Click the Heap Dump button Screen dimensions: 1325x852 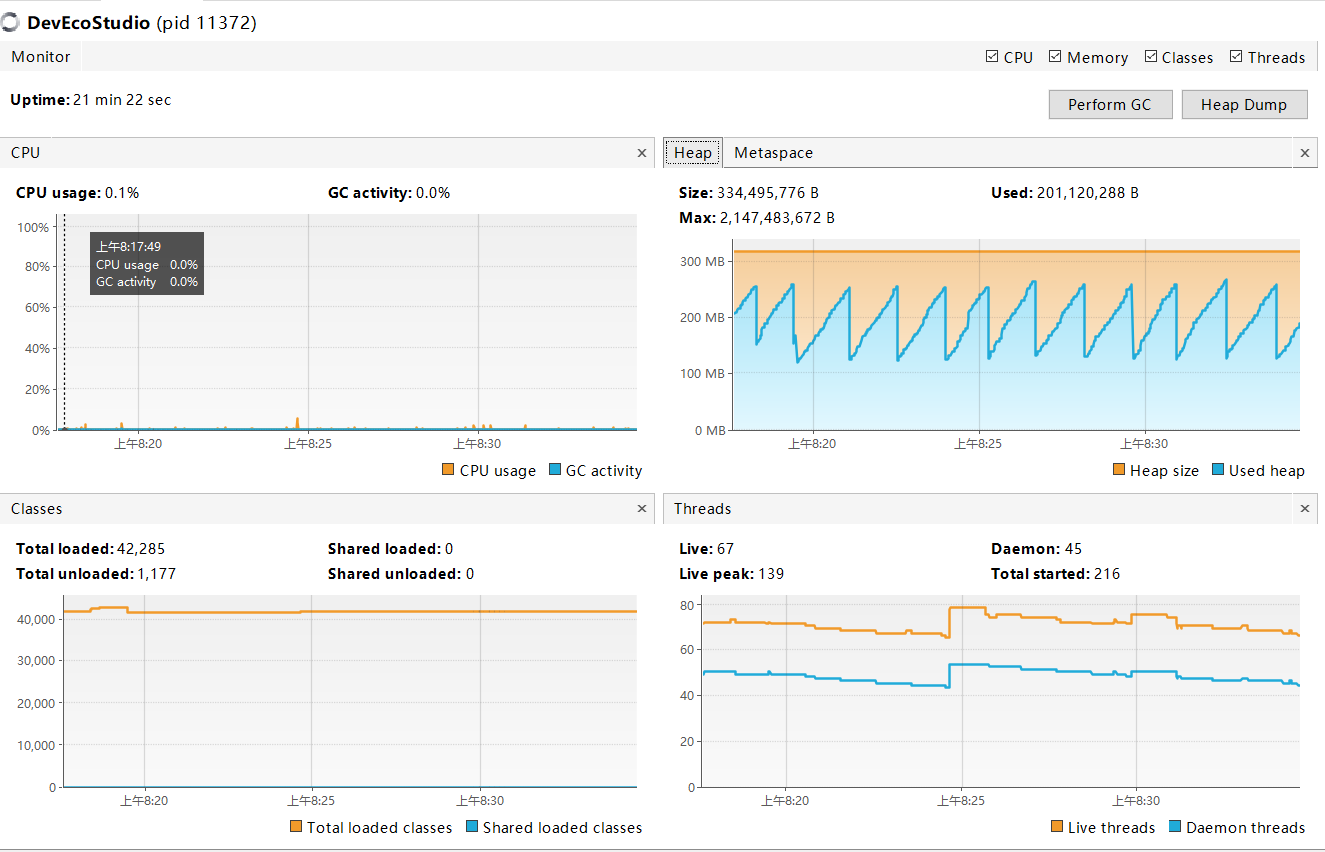pyautogui.click(x=1244, y=104)
